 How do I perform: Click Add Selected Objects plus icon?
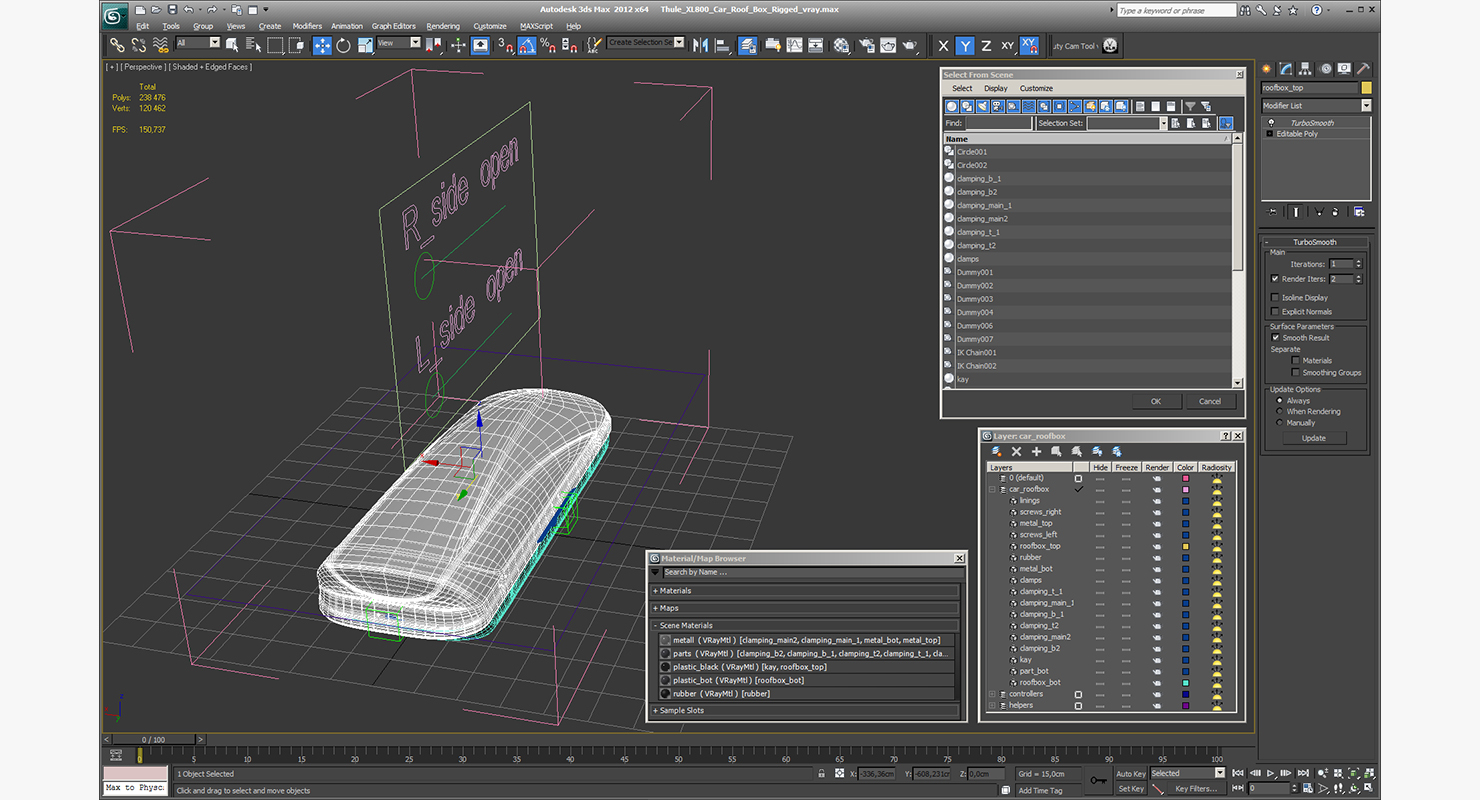[1036, 452]
